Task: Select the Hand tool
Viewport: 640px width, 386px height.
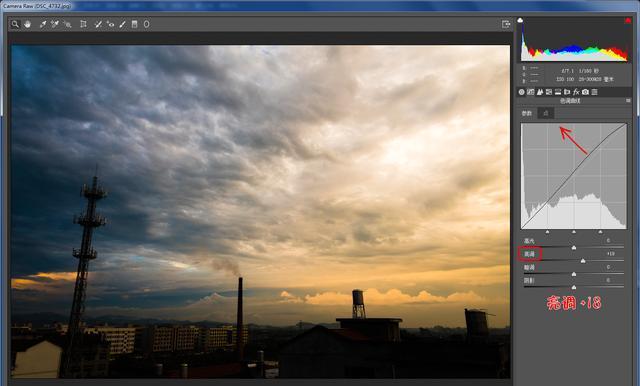Action: click(x=27, y=24)
